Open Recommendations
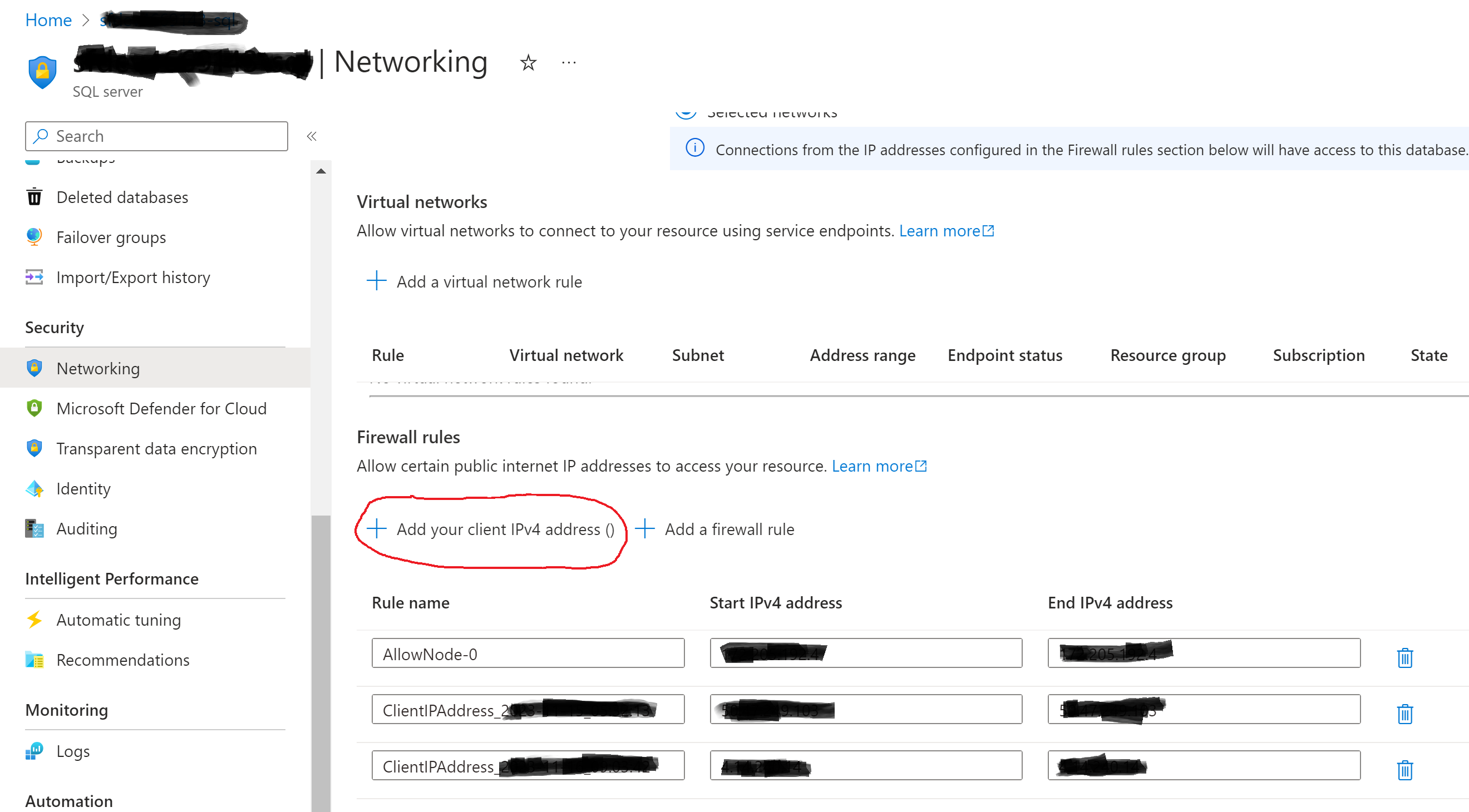Image resolution: width=1469 pixels, height=812 pixels. coord(122,660)
